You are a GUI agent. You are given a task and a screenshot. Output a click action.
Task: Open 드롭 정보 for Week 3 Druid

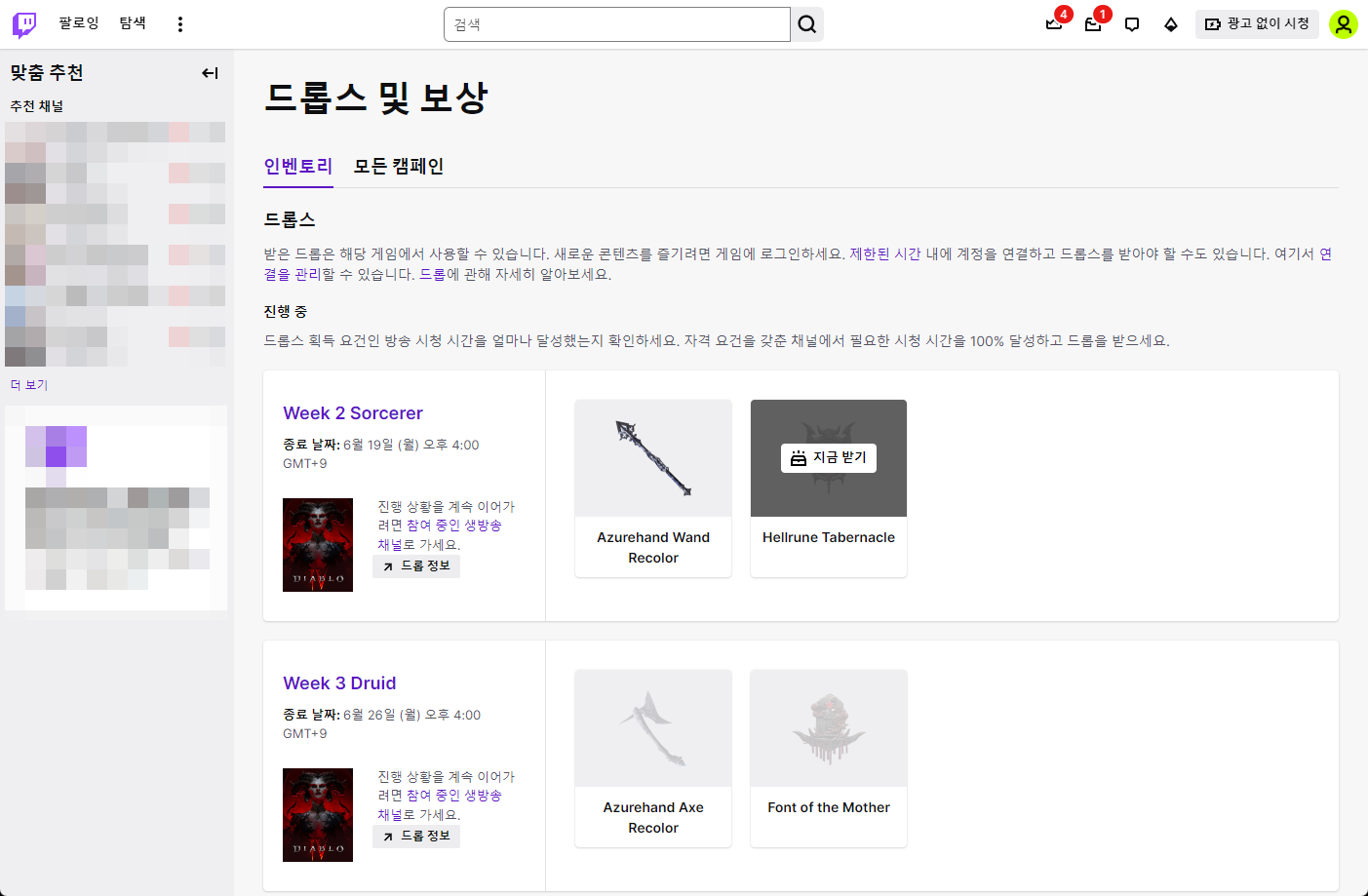[416, 837]
